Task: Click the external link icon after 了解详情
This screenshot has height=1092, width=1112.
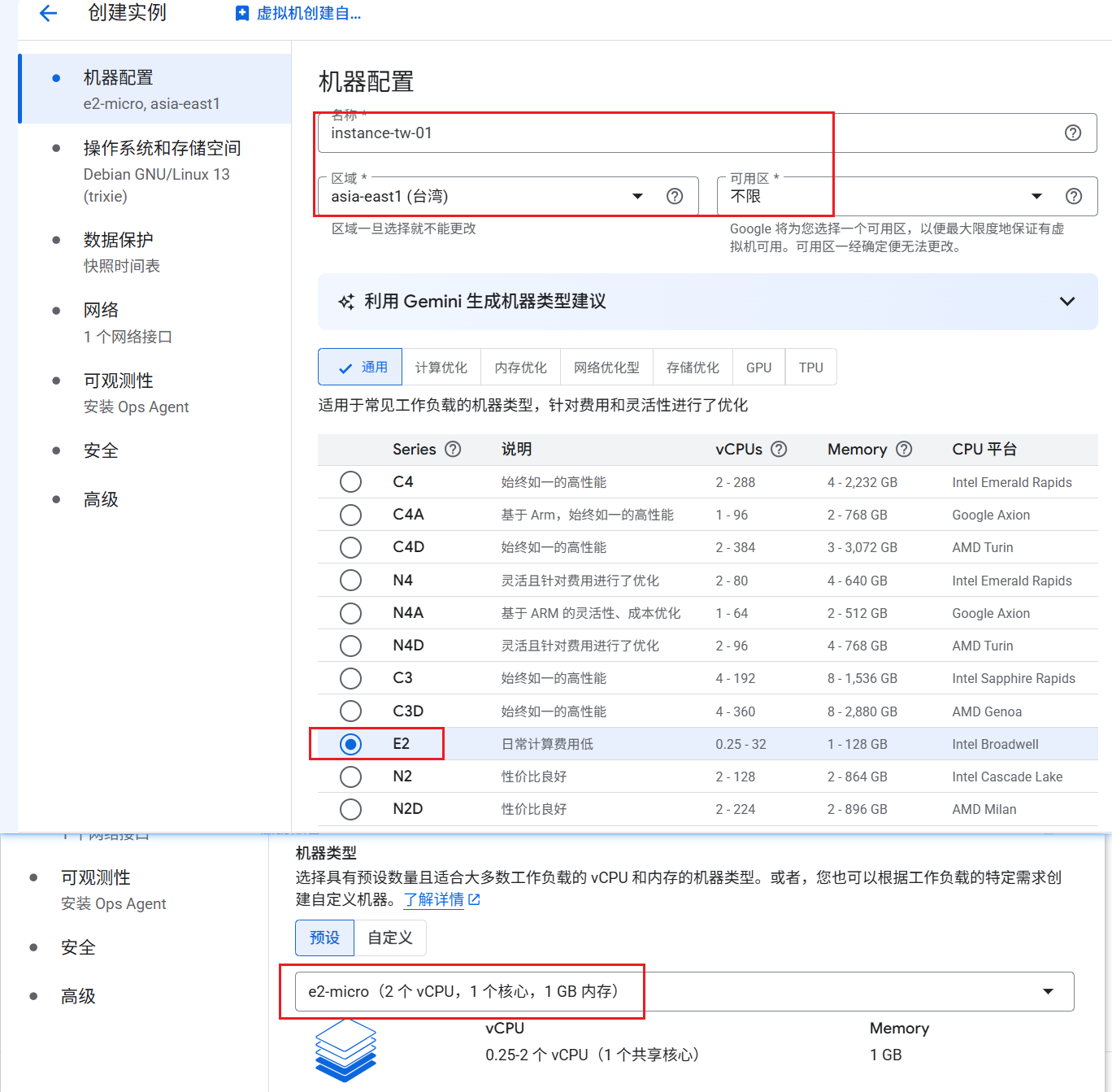Action: [475, 899]
